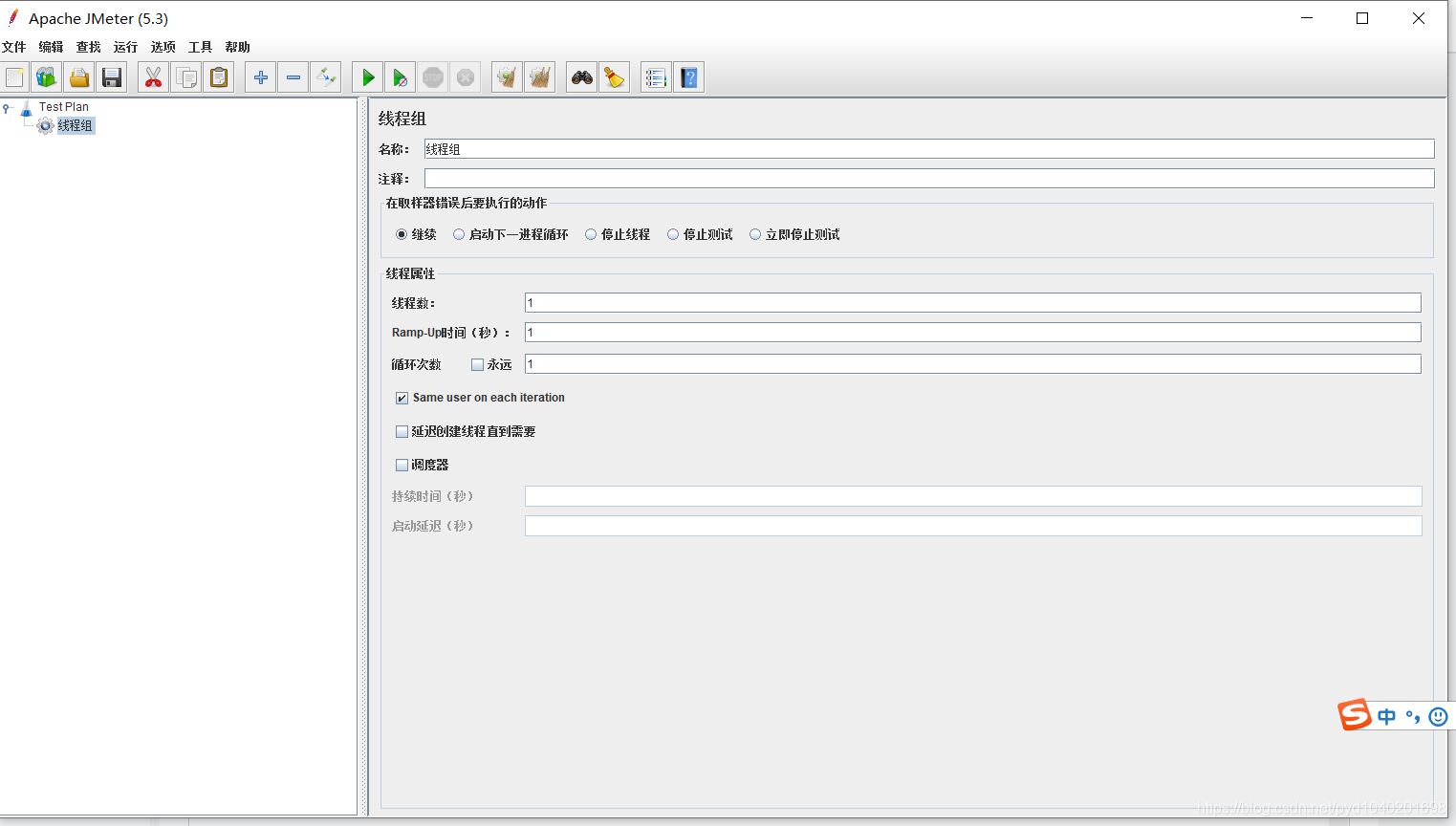Check the 永远 loop forever checkbox
1456x826 pixels.
pos(477,364)
